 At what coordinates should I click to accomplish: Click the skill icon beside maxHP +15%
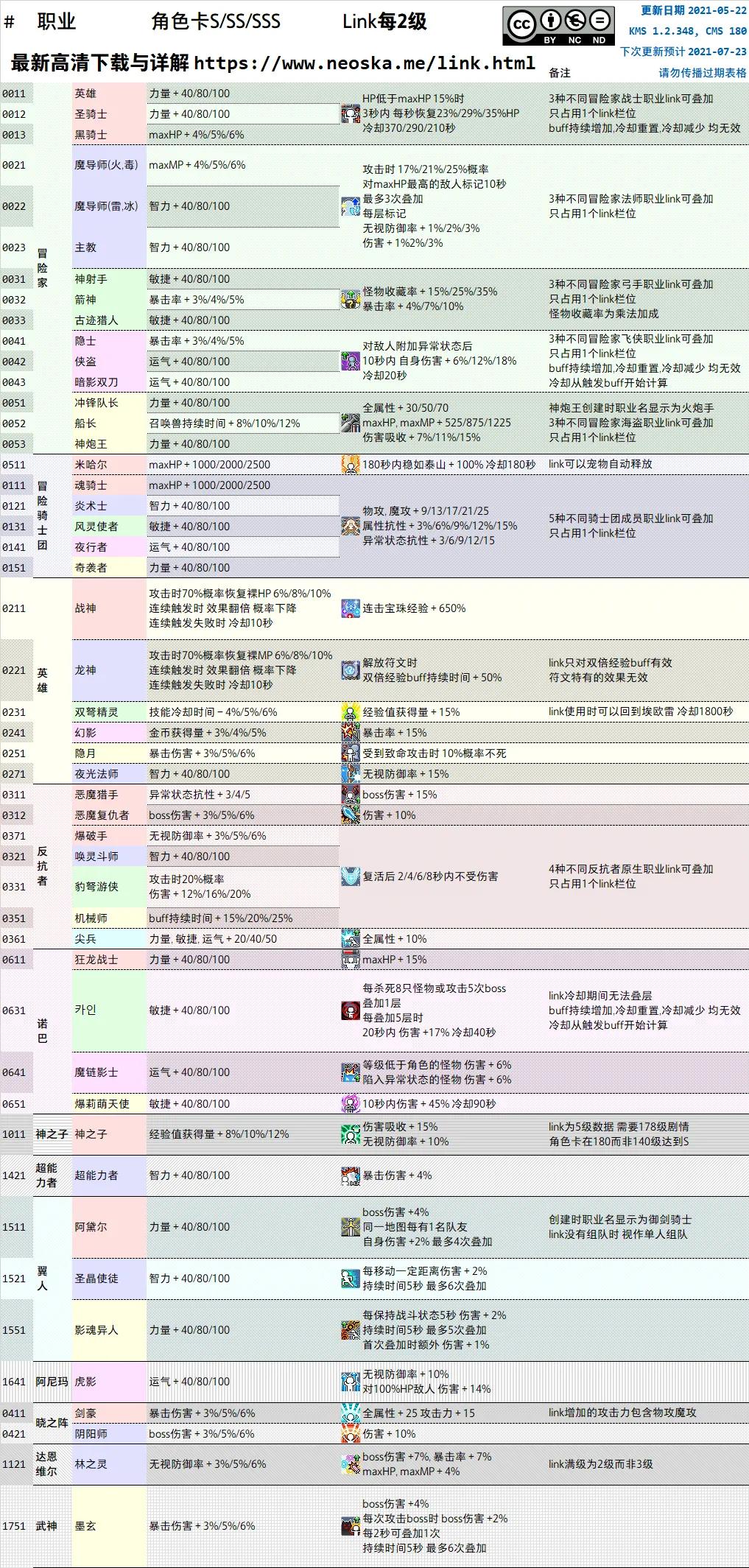[x=351, y=960]
